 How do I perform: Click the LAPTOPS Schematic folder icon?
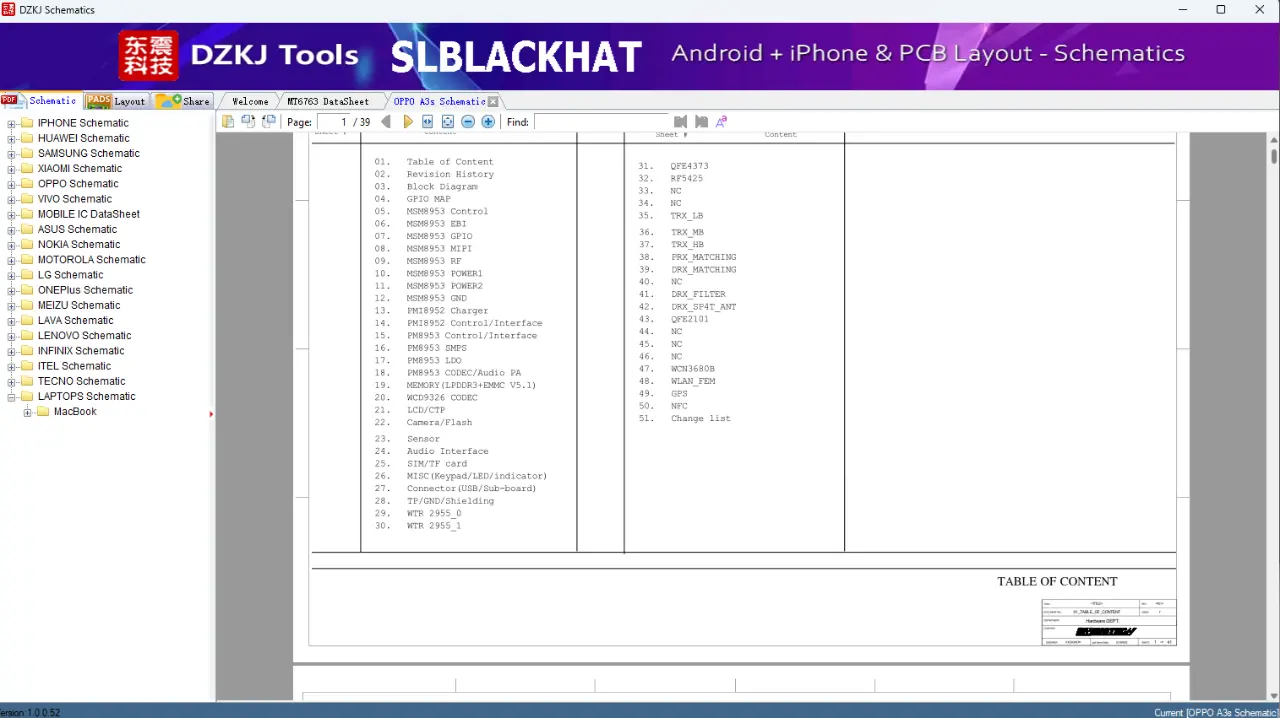27,396
